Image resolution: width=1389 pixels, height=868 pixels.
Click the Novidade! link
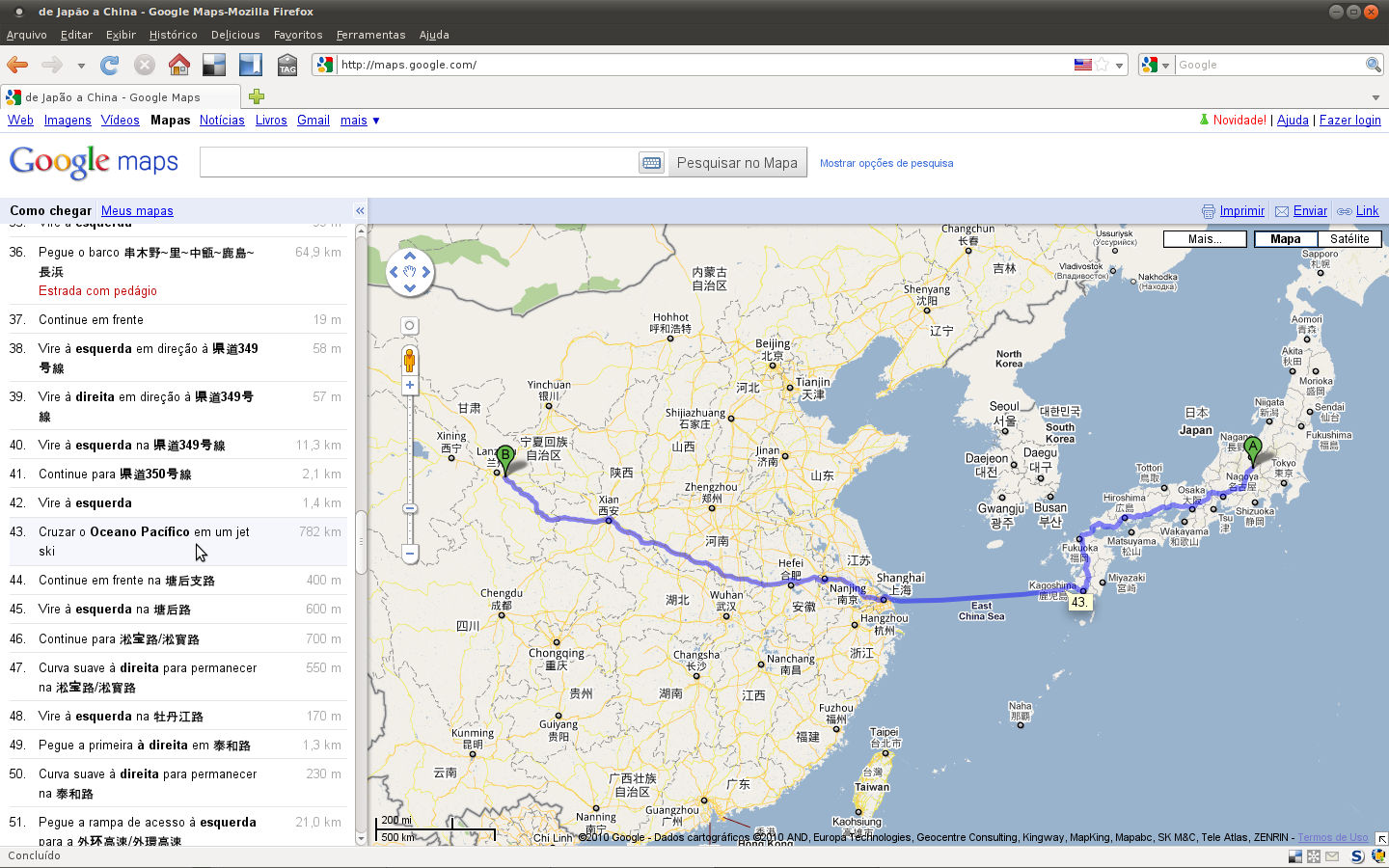tap(1239, 121)
